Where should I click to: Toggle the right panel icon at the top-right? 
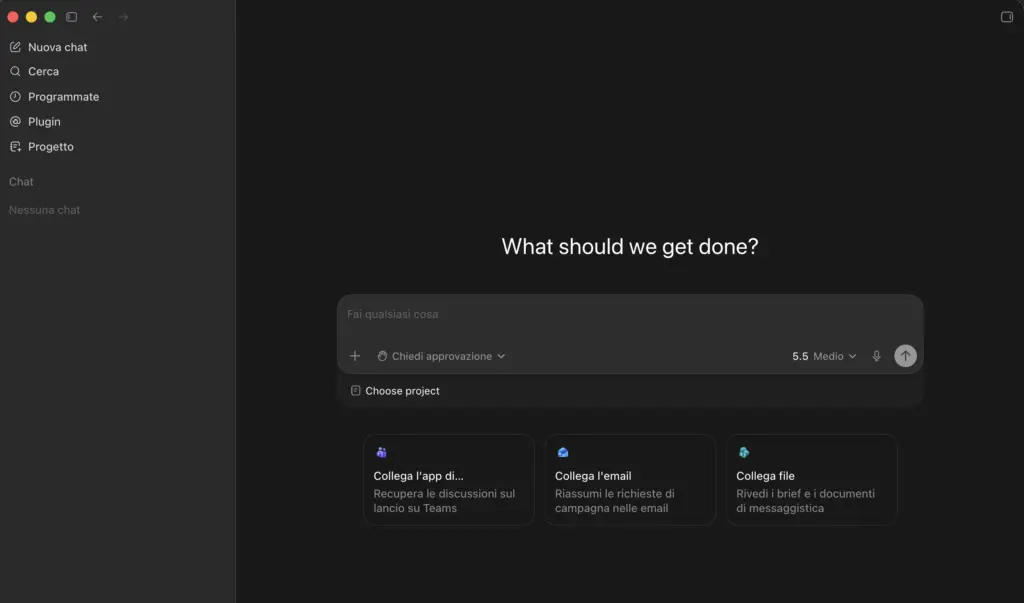click(1006, 17)
